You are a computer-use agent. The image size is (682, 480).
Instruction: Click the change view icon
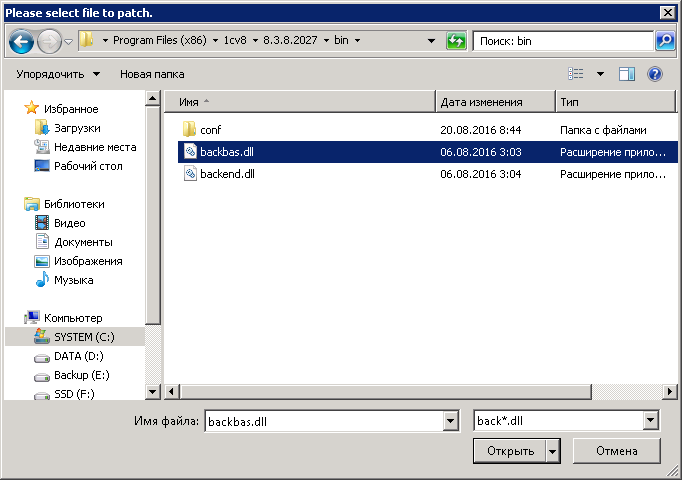pyautogui.click(x=576, y=74)
